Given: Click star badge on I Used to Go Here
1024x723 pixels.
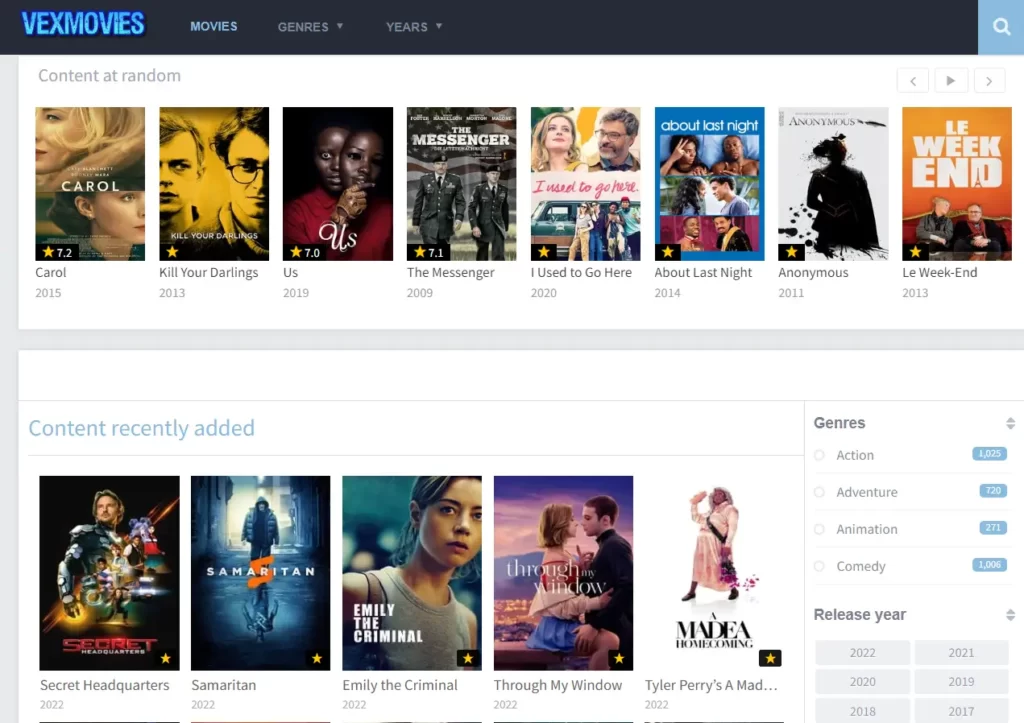Looking at the screenshot, I should point(543,252).
